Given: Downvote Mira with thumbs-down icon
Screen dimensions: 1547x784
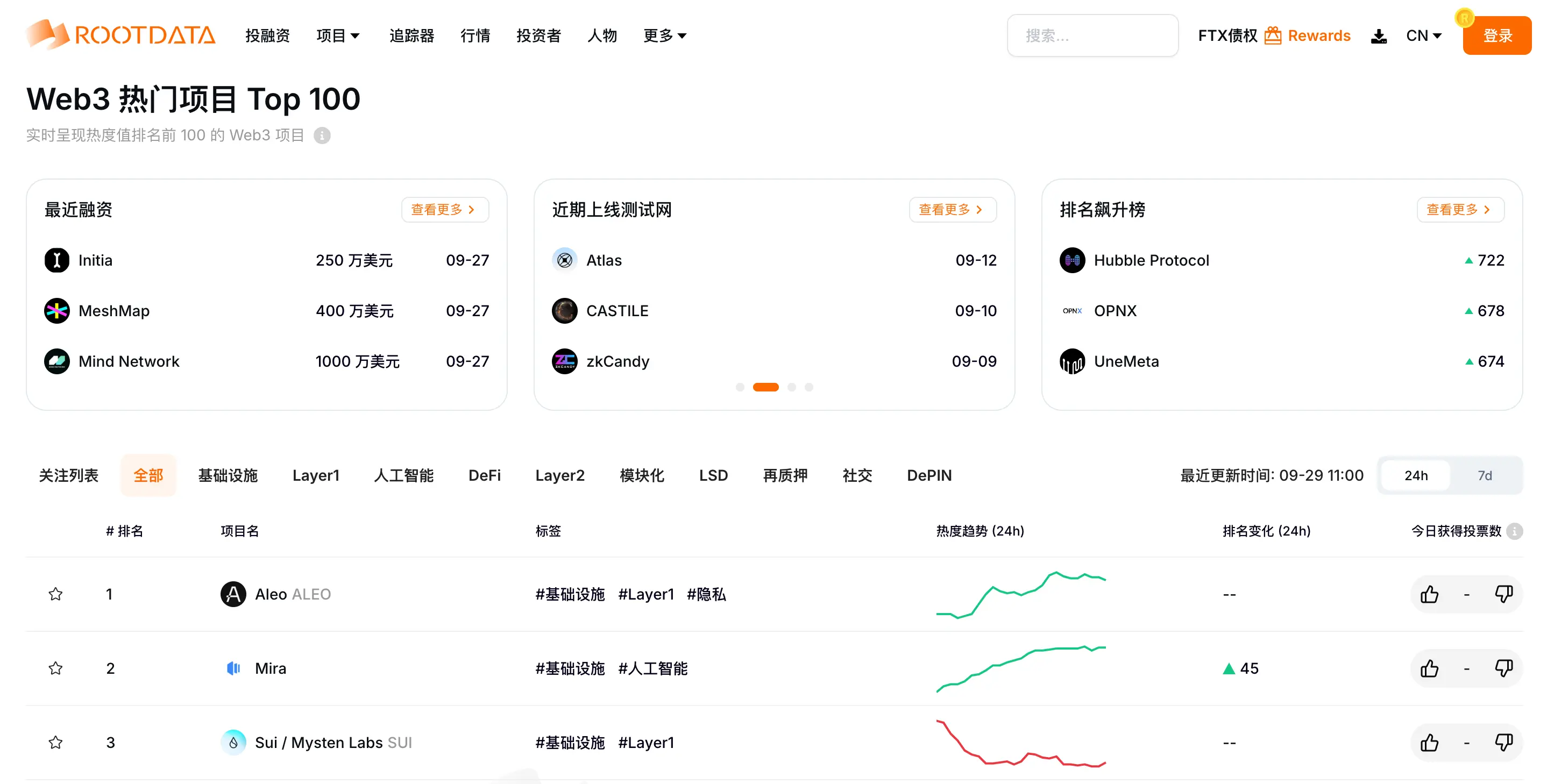Looking at the screenshot, I should point(1504,668).
